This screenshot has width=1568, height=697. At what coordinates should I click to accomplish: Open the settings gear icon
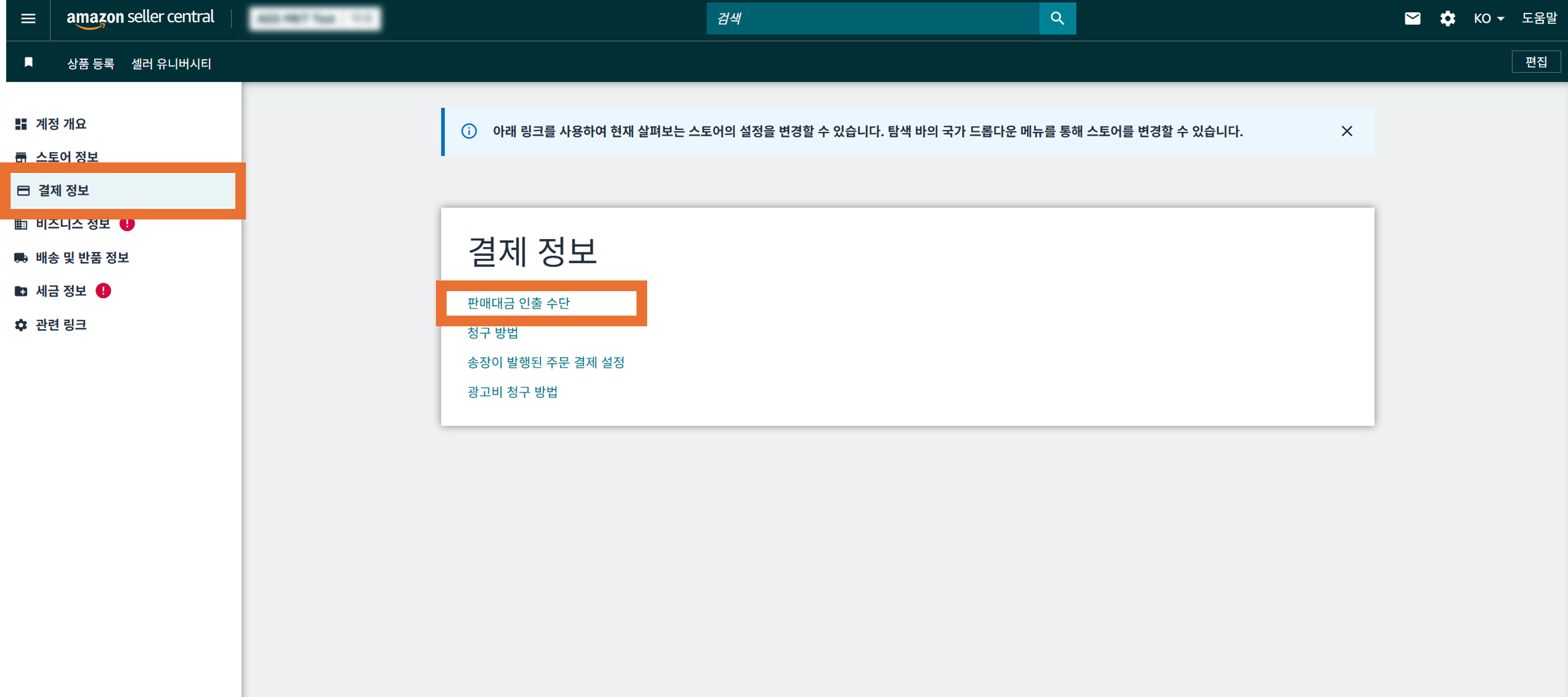[x=1447, y=18]
